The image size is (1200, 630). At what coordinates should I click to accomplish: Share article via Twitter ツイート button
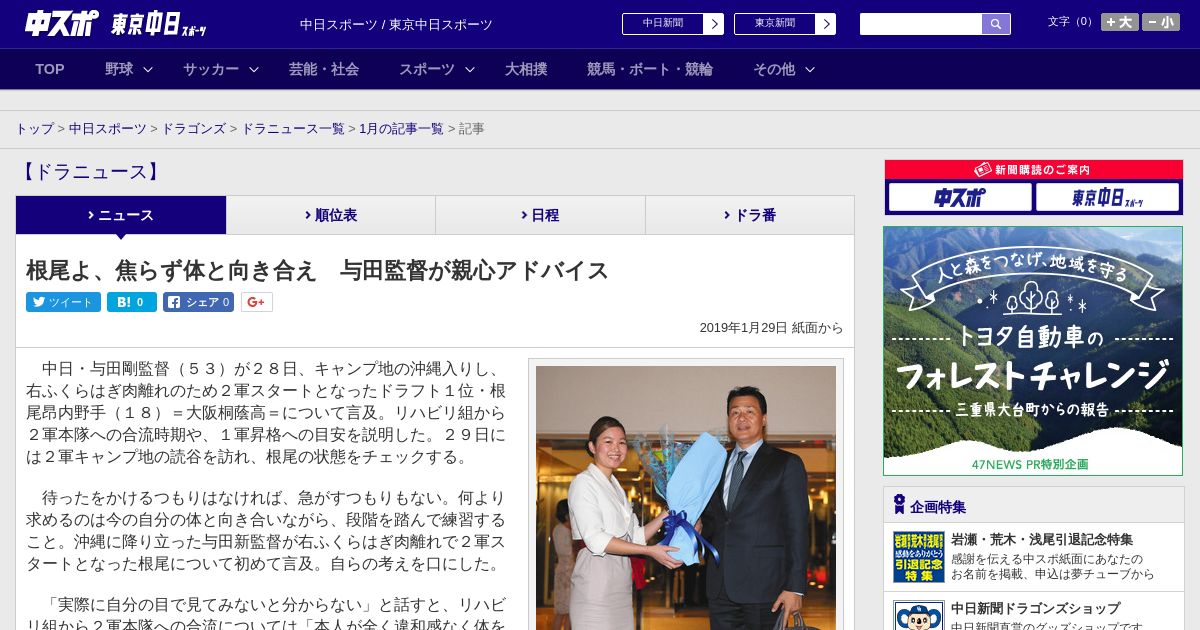[63, 302]
